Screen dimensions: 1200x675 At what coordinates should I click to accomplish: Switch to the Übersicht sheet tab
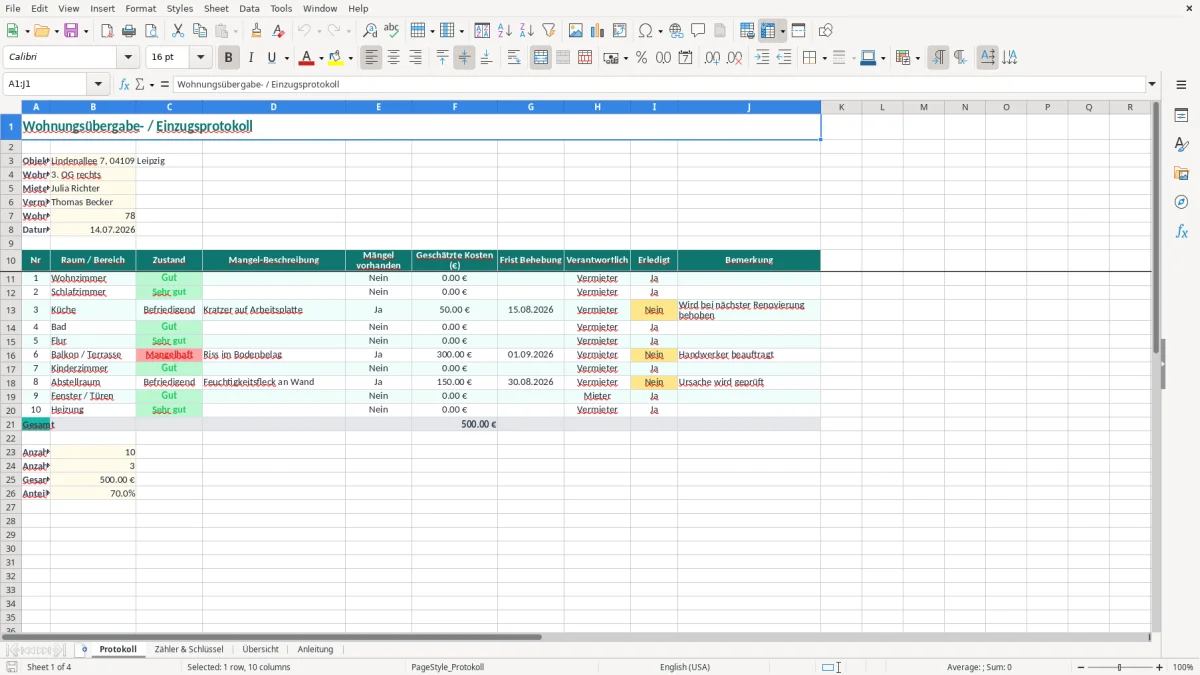pyautogui.click(x=260, y=649)
